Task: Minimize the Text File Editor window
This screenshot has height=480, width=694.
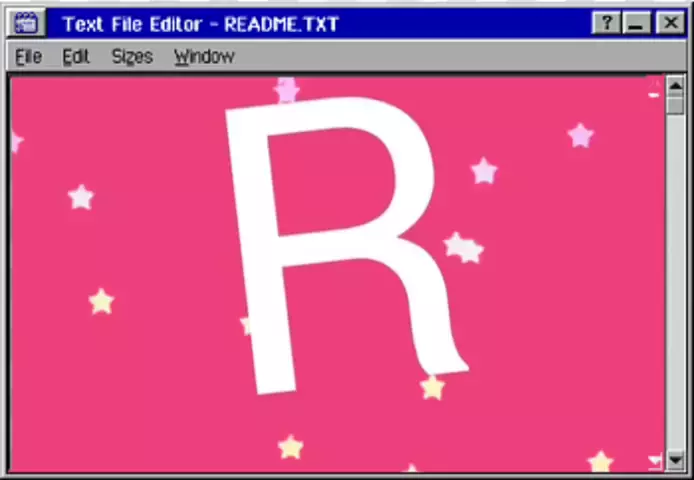Action: pos(638,23)
